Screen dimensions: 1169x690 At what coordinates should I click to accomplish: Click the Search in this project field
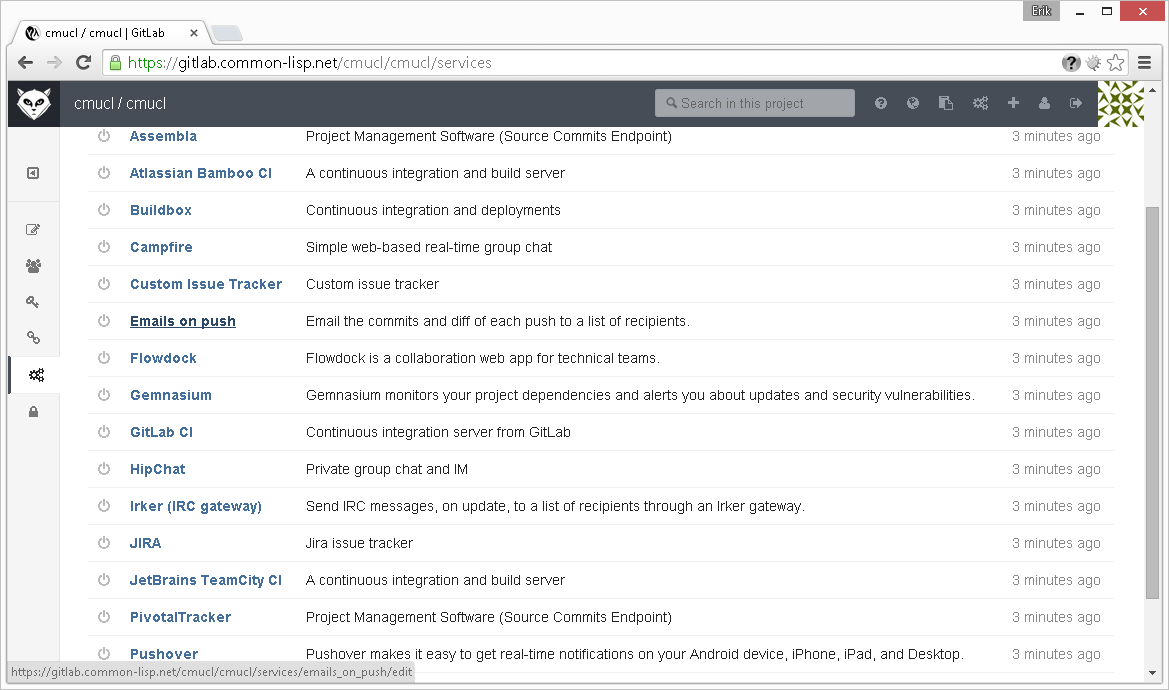point(755,103)
